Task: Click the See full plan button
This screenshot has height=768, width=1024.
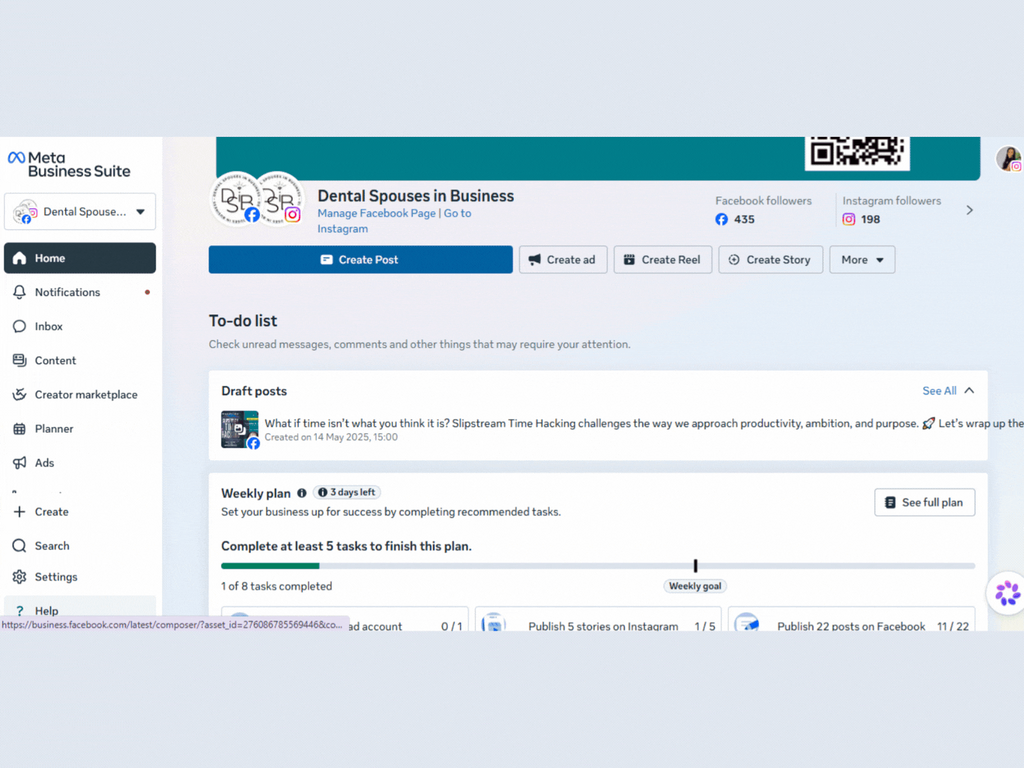Action: click(x=925, y=502)
